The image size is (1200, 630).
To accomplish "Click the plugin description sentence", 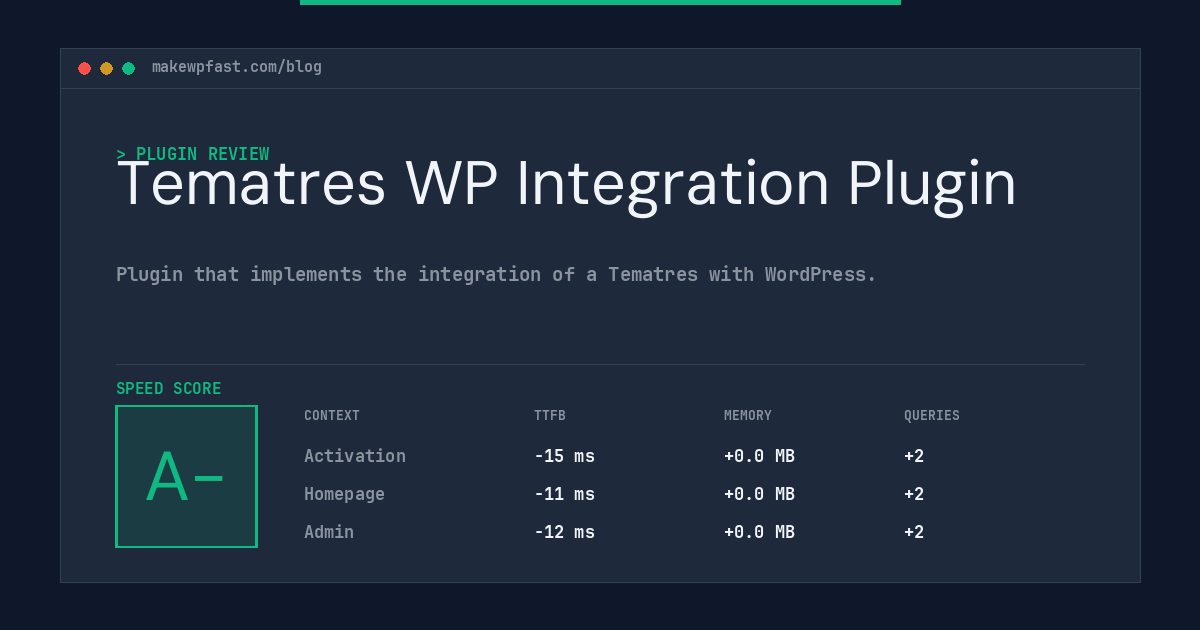I will 496,274.
